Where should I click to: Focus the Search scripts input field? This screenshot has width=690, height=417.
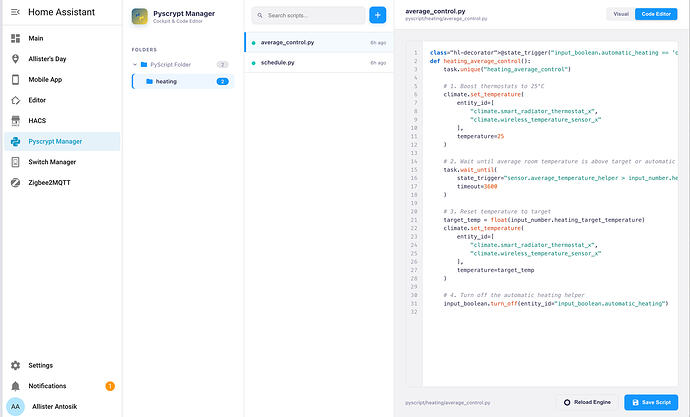tap(308, 15)
